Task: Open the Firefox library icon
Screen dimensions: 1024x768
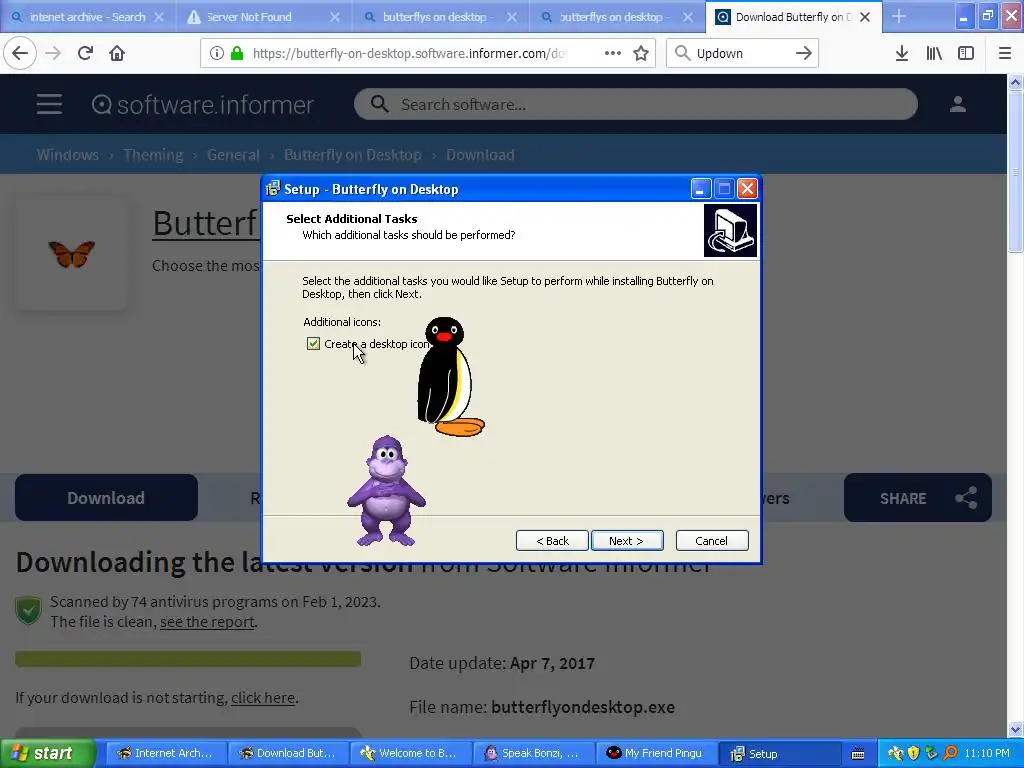Action: 934,53
